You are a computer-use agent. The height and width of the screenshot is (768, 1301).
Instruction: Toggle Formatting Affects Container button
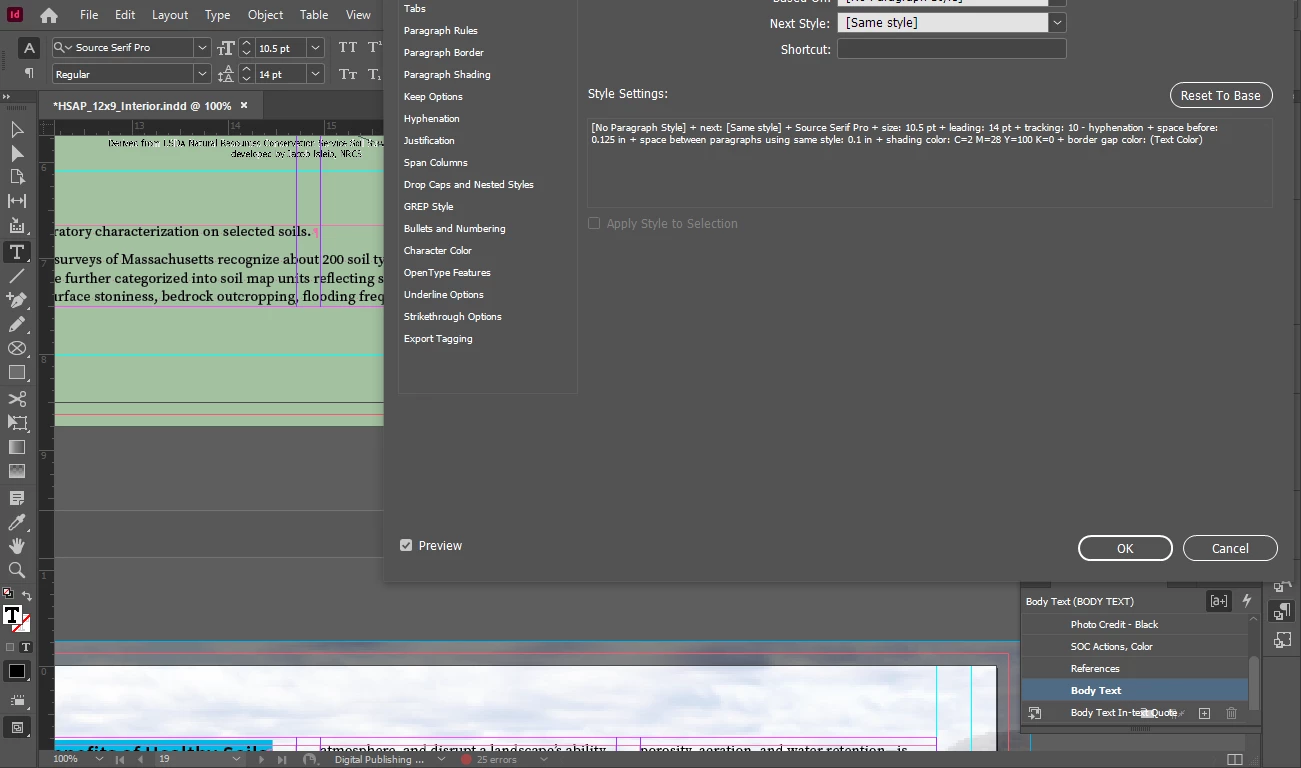click(11, 647)
